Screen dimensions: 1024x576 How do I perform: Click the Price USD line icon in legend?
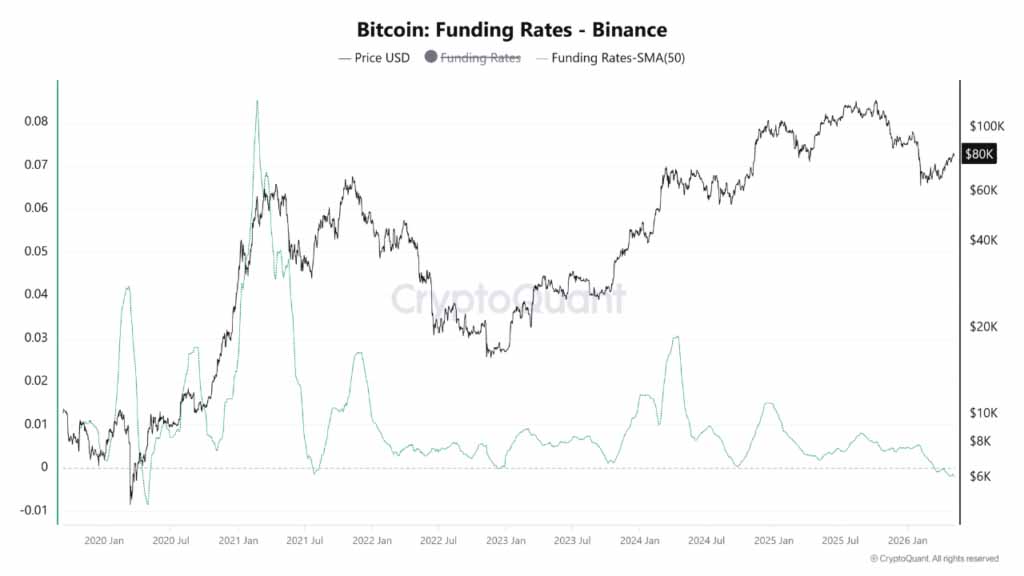[344, 59]
